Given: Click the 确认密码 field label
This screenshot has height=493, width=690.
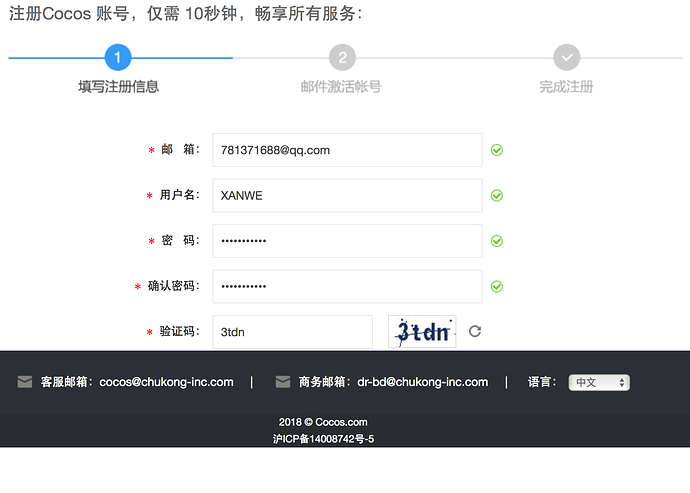Looking at the screenshot, I should click(x=174, y=286).
